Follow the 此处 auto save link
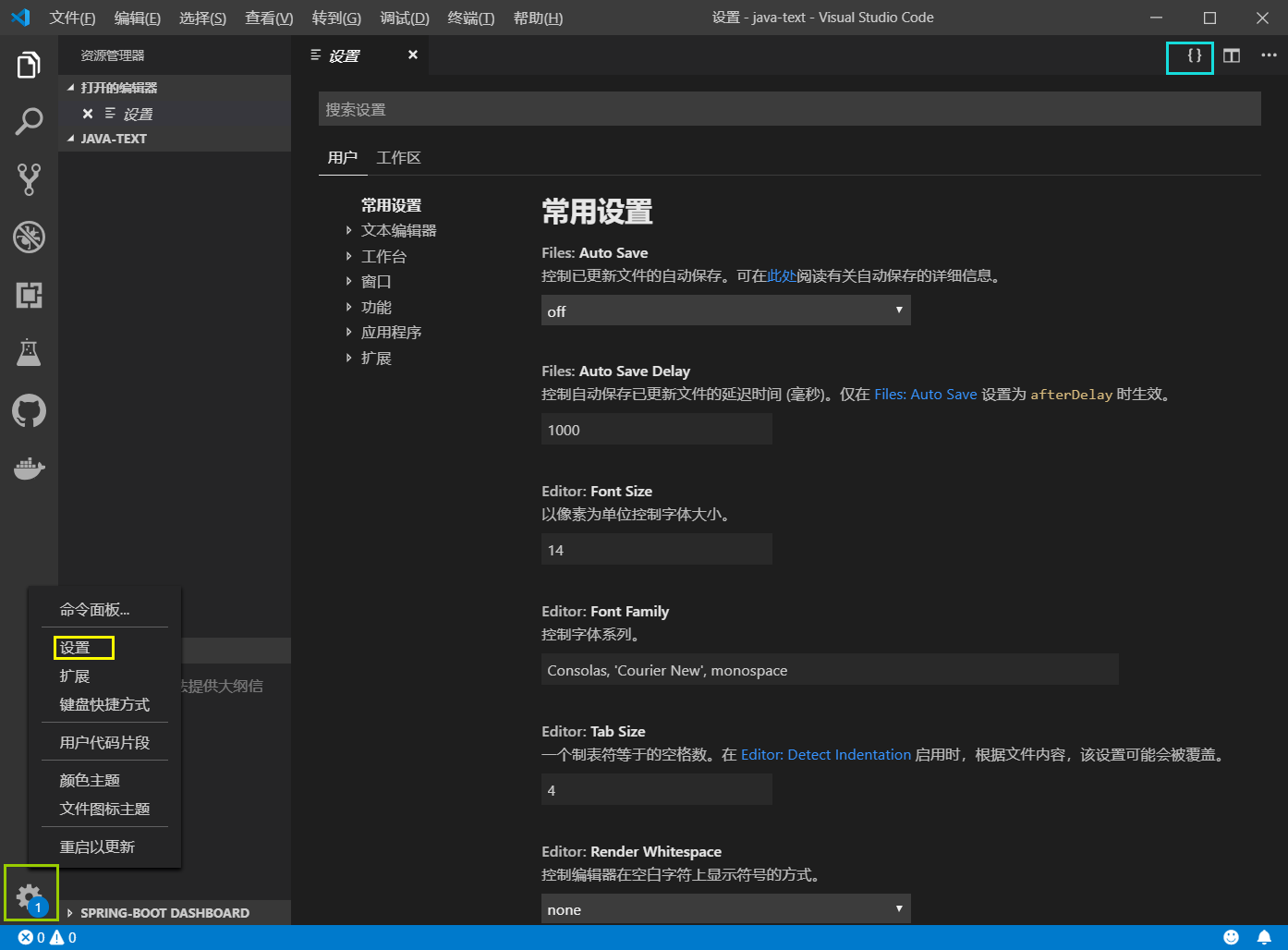This screenshot has height=950, width=1288. point(782,275)
